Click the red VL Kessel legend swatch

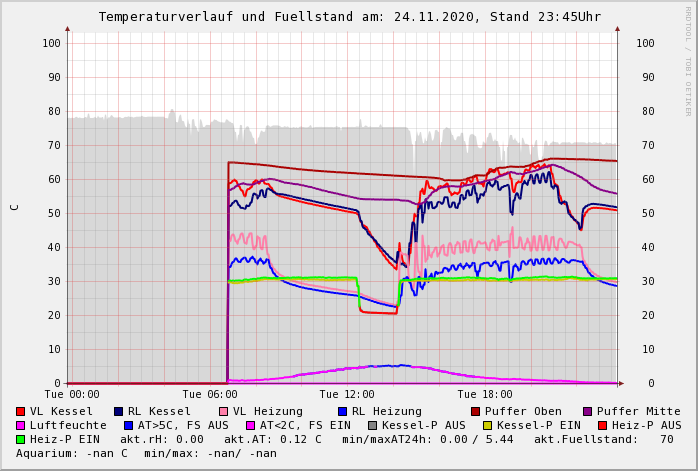click(x=21, y=411)
